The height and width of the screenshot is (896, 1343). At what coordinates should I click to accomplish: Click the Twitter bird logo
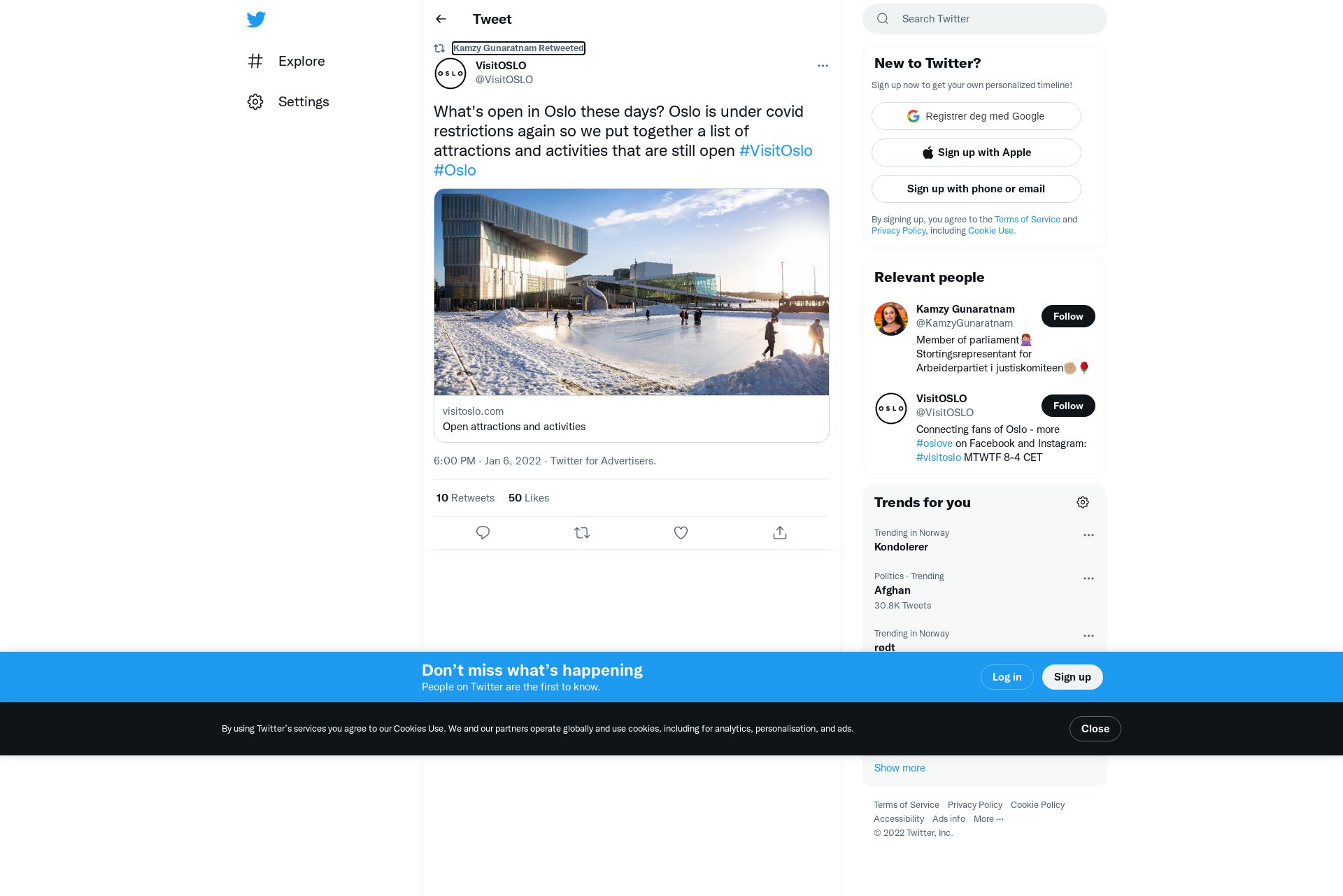(x=256, y=19)
